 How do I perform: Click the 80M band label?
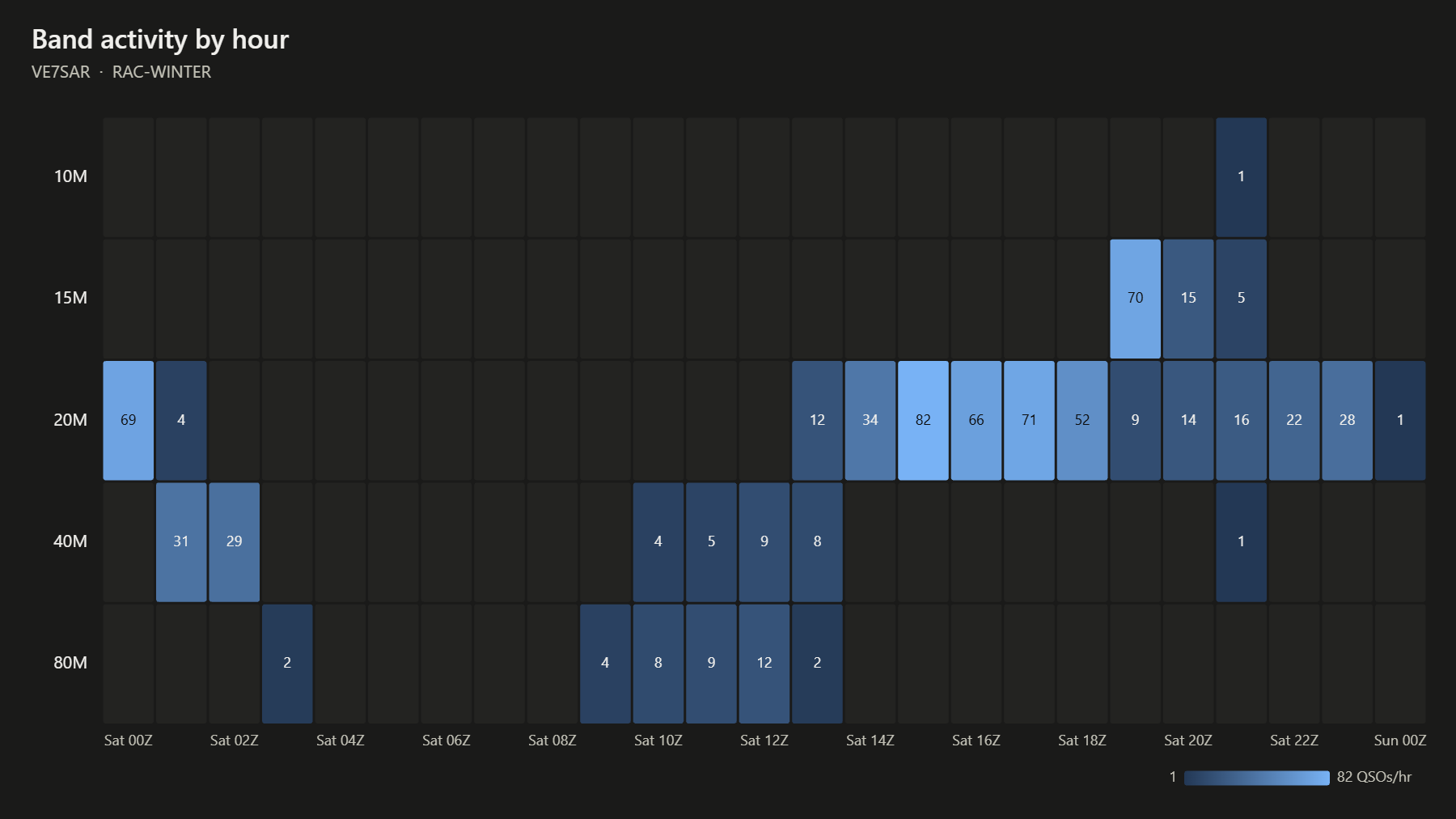pyautogui.click(x=70, y=663)
